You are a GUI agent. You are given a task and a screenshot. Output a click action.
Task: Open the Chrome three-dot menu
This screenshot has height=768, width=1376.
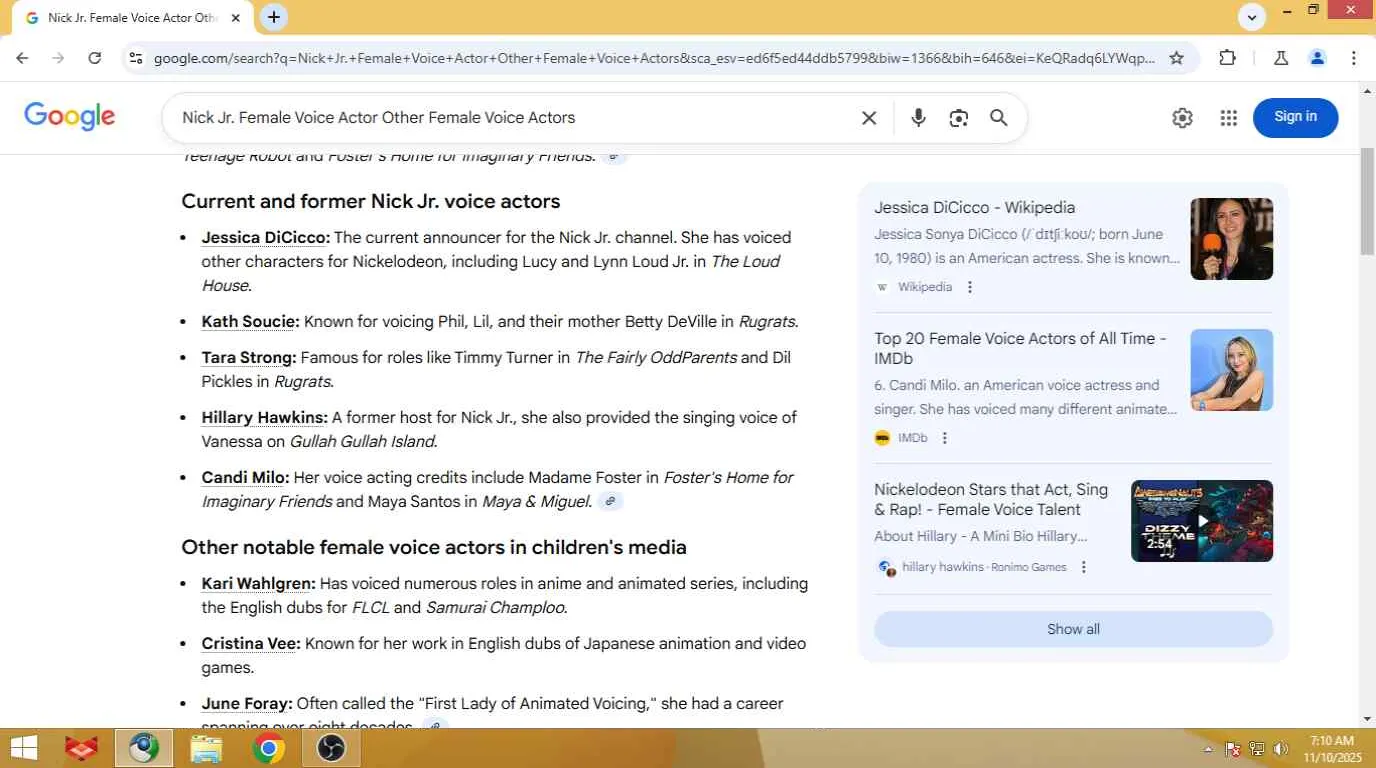1353,58
